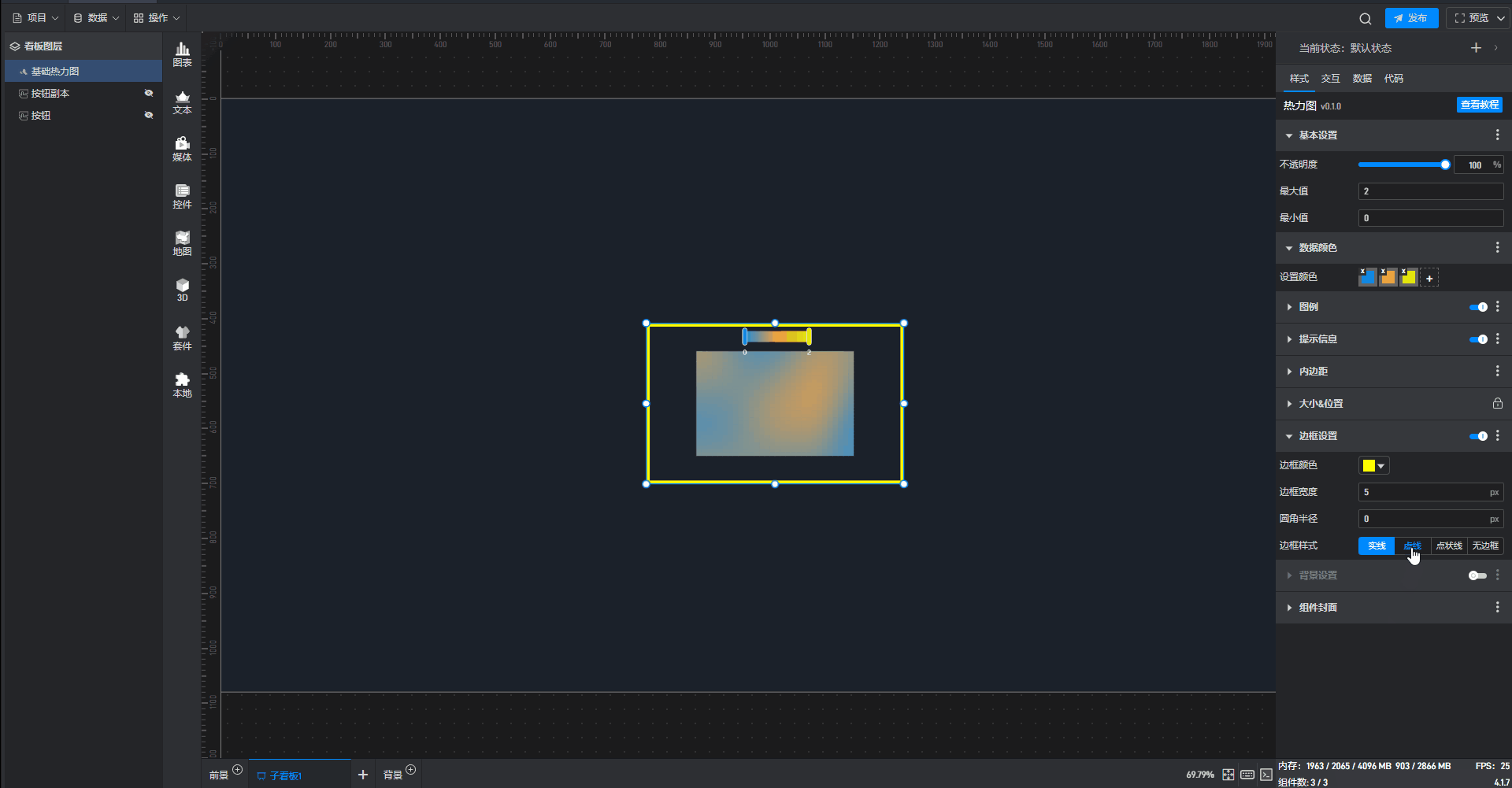1512x788 pixels.
Task: Toggle the 图例 legend switch
Action: click(1477, 307)
